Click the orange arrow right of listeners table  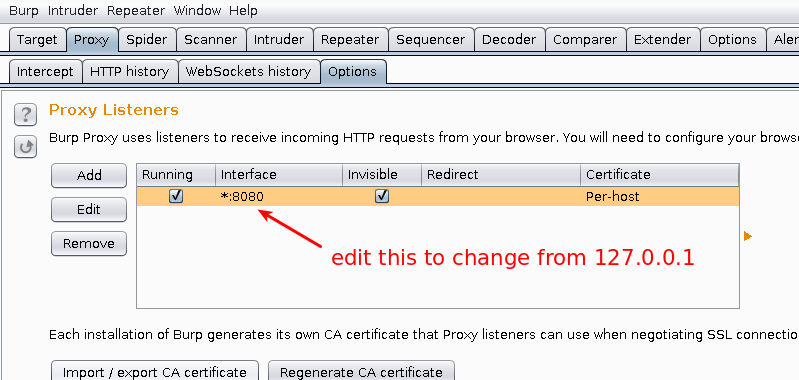pyautogui.click(x=748, y=236)
